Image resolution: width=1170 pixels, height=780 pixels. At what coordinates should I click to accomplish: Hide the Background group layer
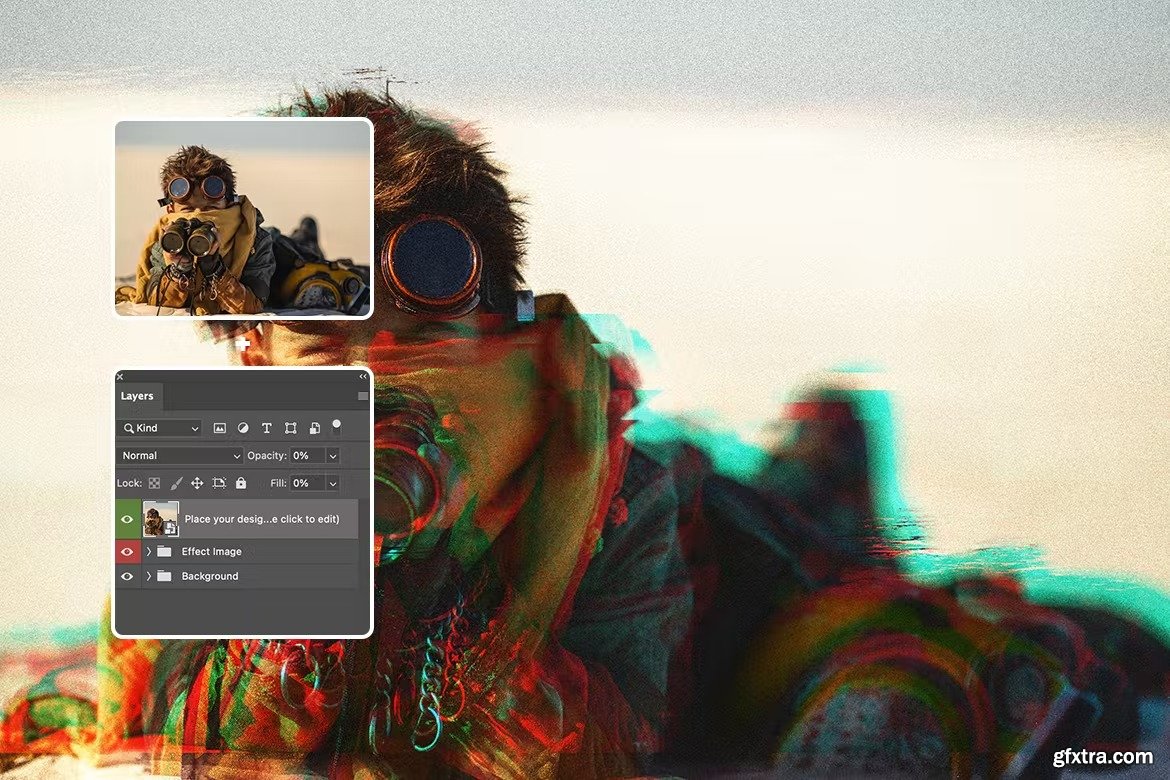click(x=127, y=576)
